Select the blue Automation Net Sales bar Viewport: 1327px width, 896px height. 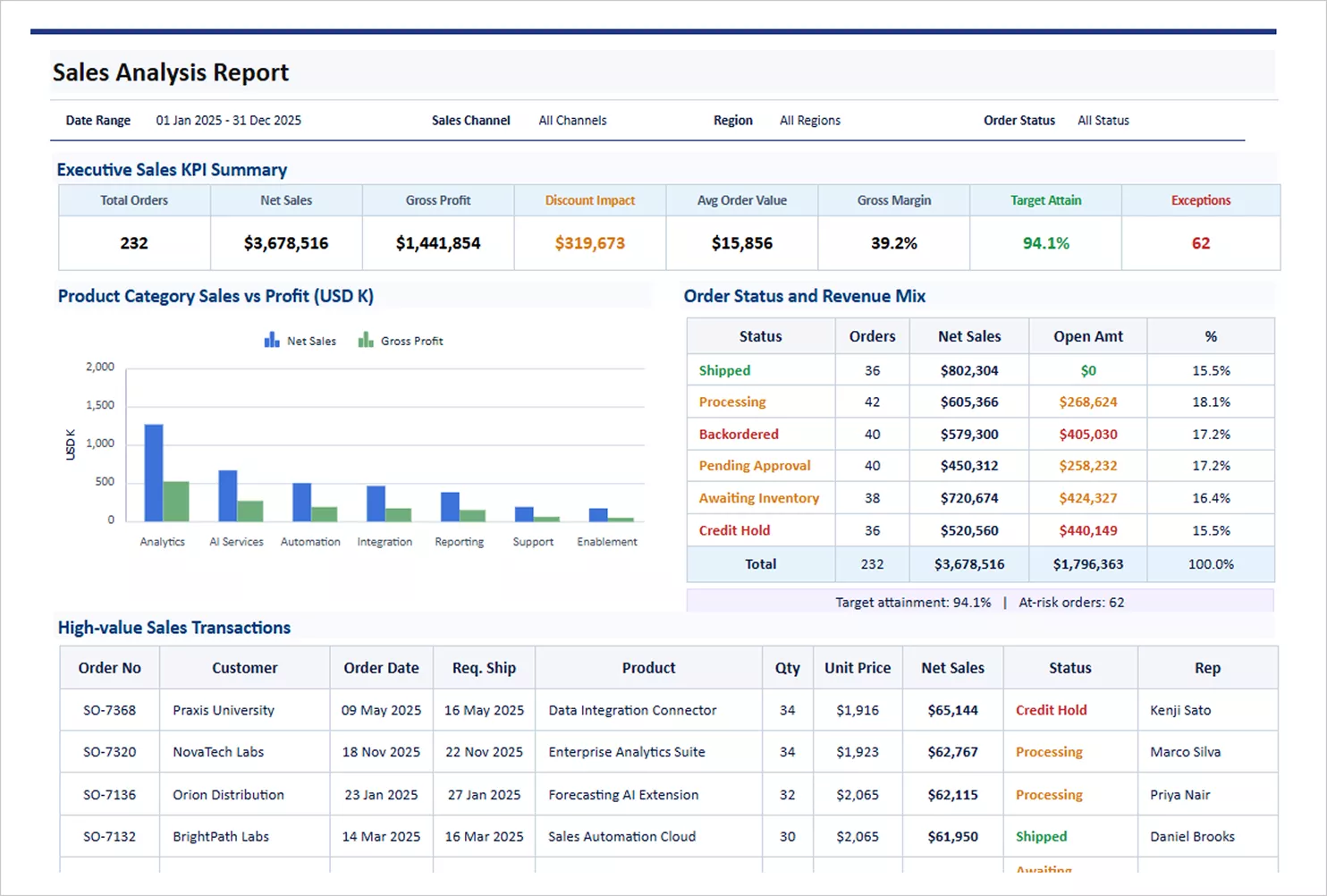(x=302, y=502)
